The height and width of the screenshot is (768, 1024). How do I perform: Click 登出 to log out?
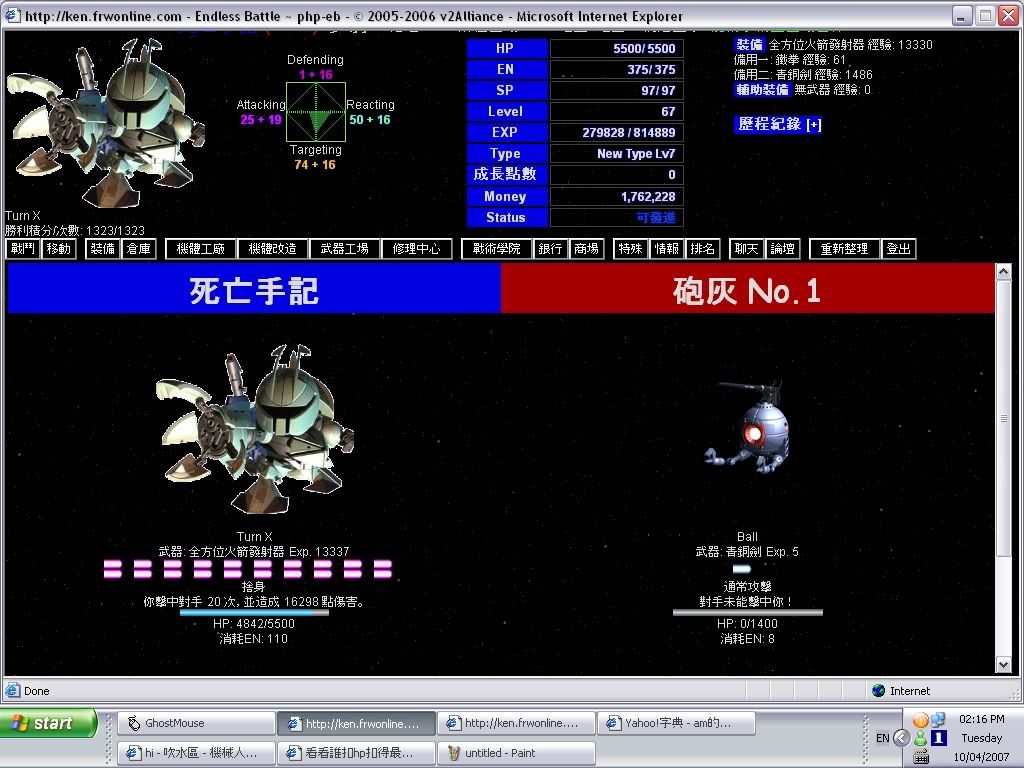coord(899,249)
